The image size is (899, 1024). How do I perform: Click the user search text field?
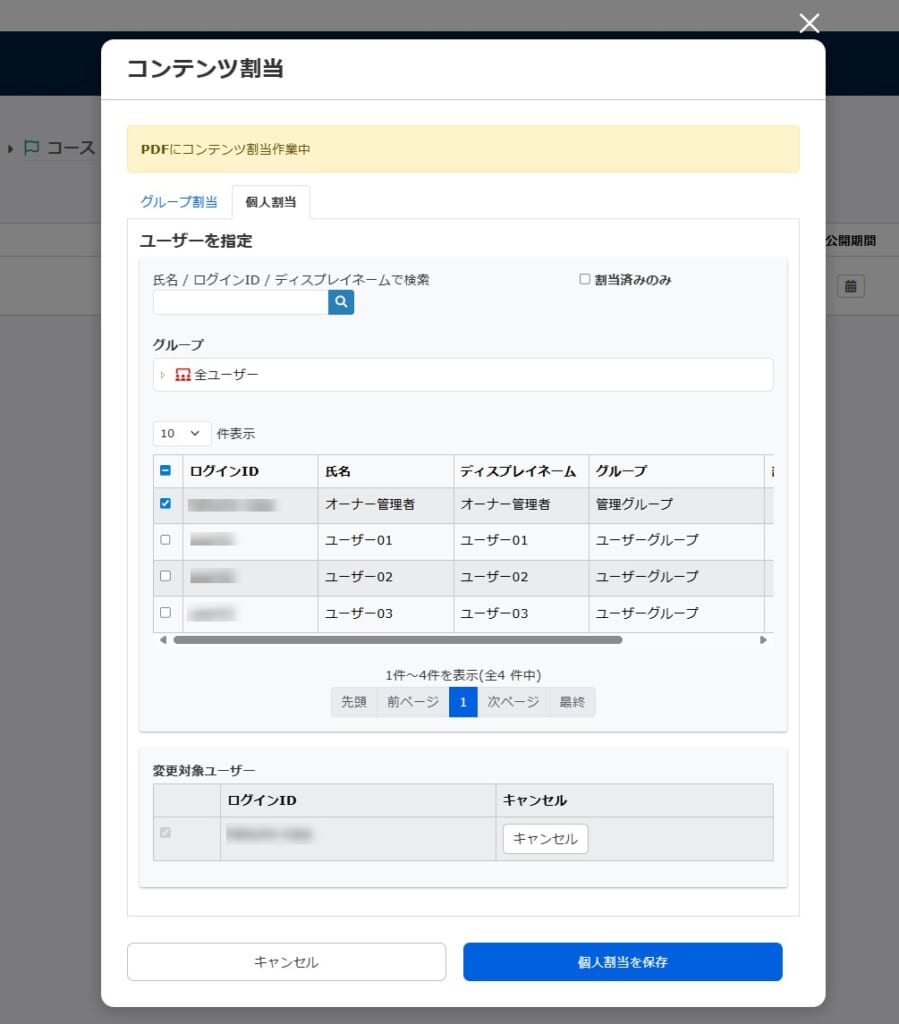click(240, 301)
